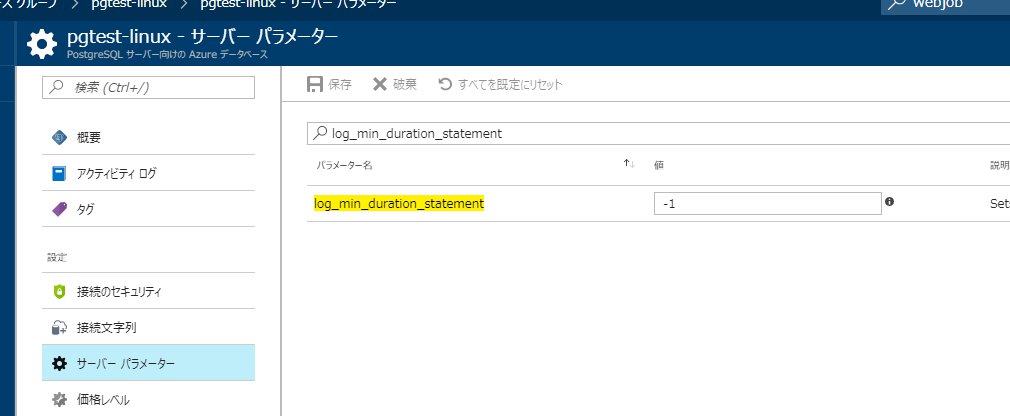Viewport: 1010px width, 416px height.
Task: Click the 値 column header
Action: pos(659,165)
